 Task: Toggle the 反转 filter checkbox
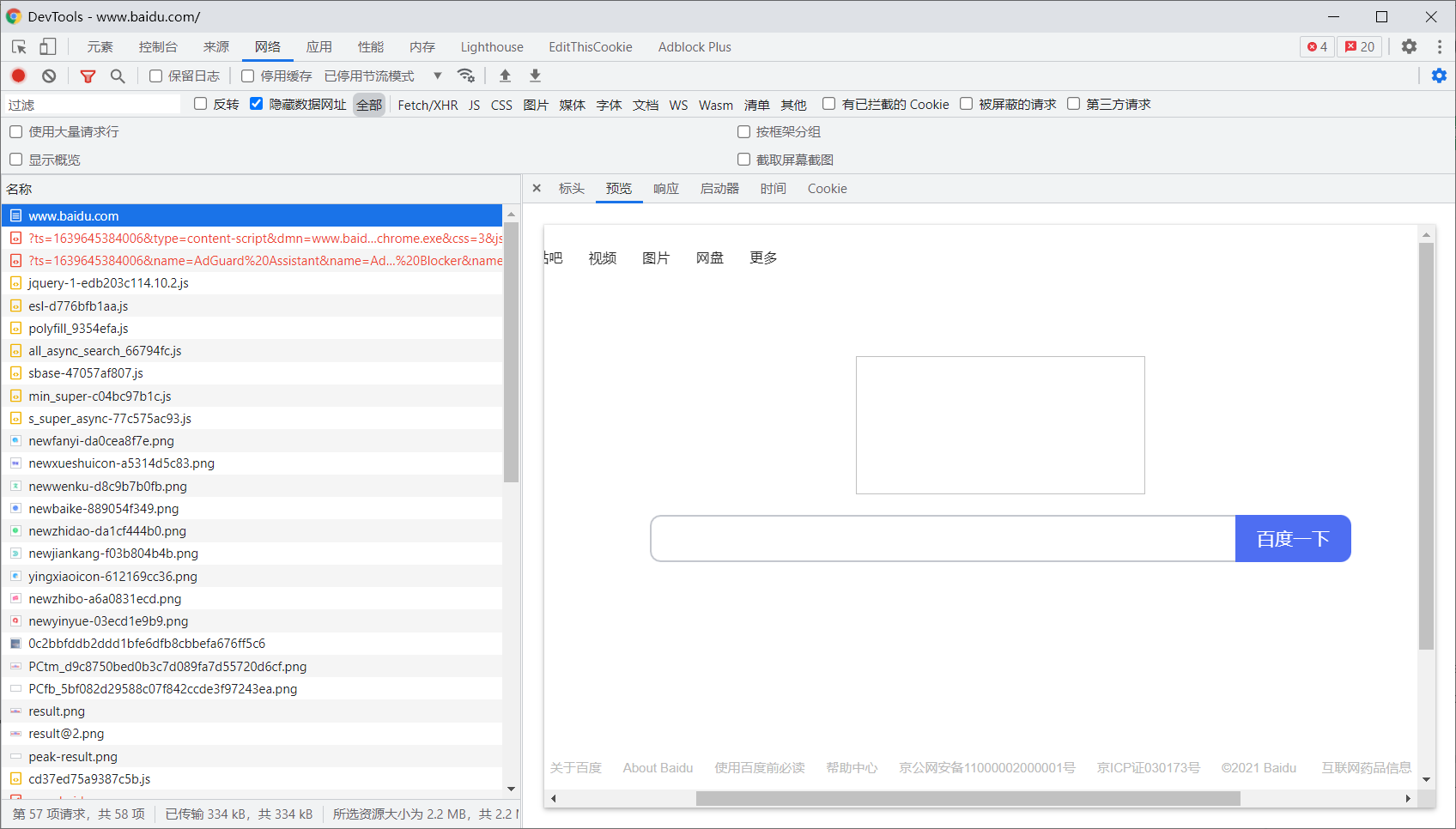click(x=201, y=104)
